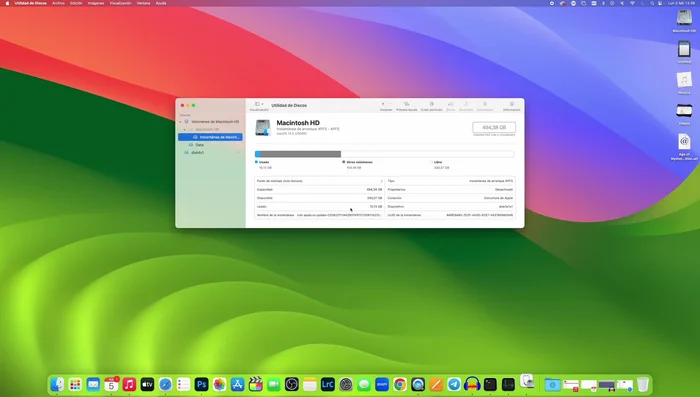Open Photos from the Dock
Image resolution: width=700 pixels, height=397 pixels.
click(220, 384)
